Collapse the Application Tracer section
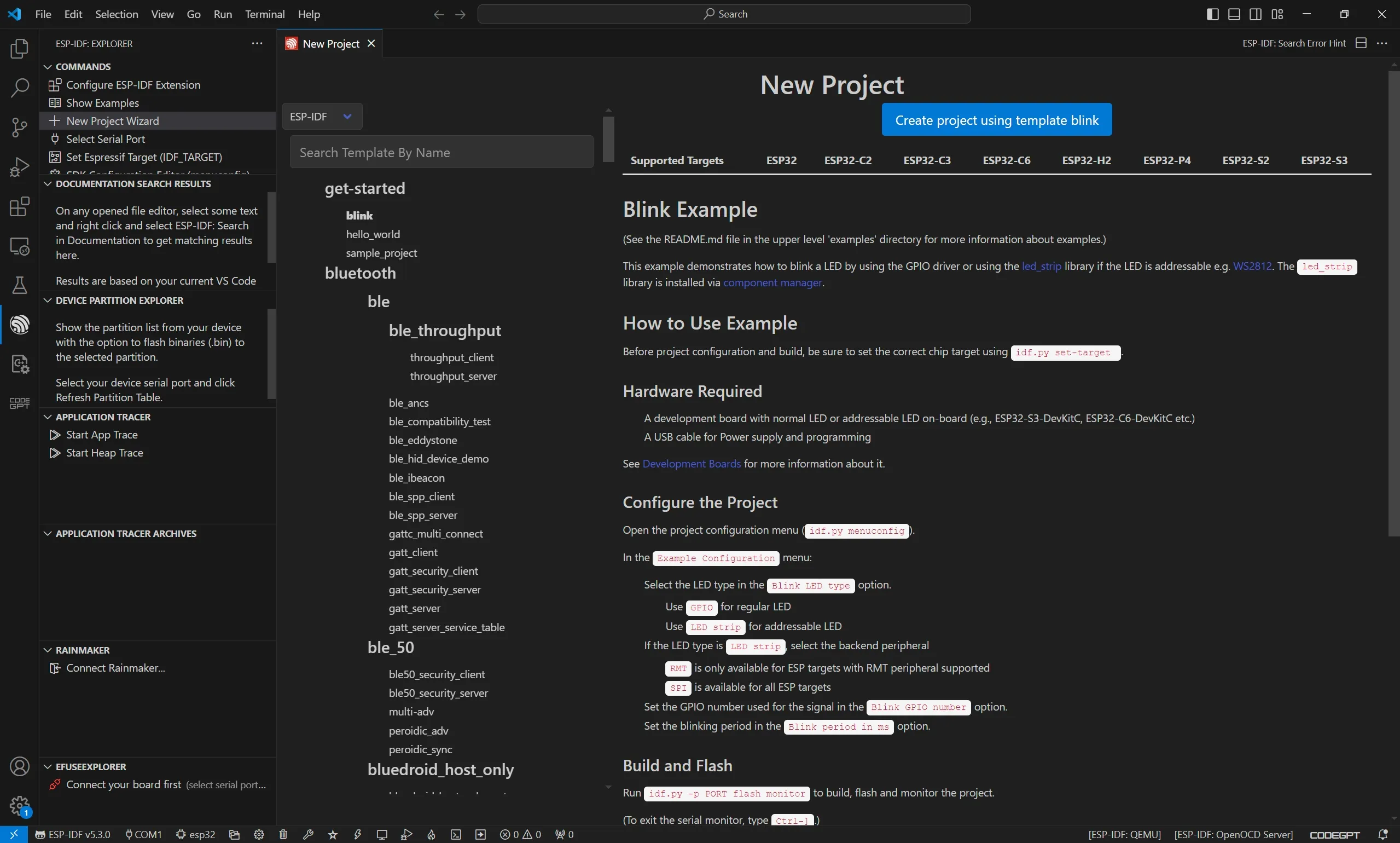 48,417
